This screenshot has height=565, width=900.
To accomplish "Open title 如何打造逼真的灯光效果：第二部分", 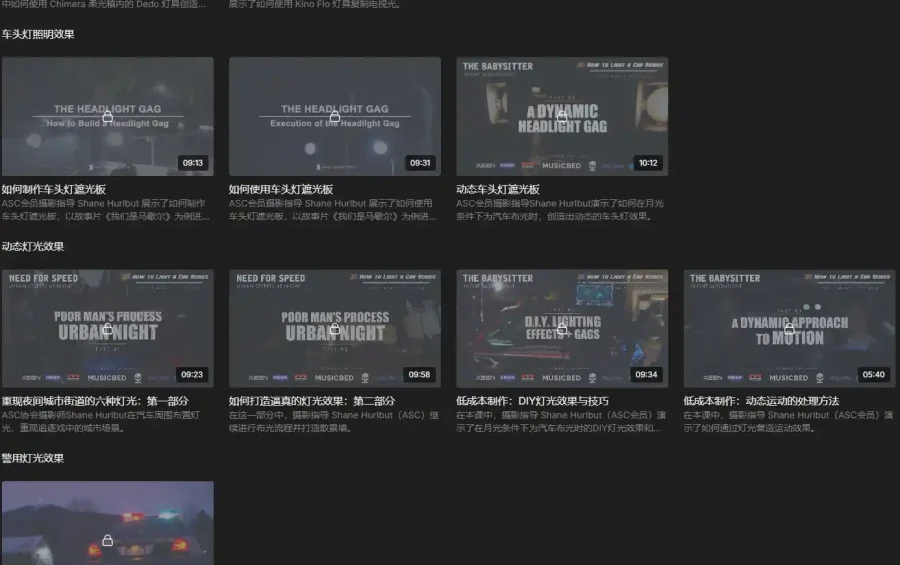I will 312,401.
